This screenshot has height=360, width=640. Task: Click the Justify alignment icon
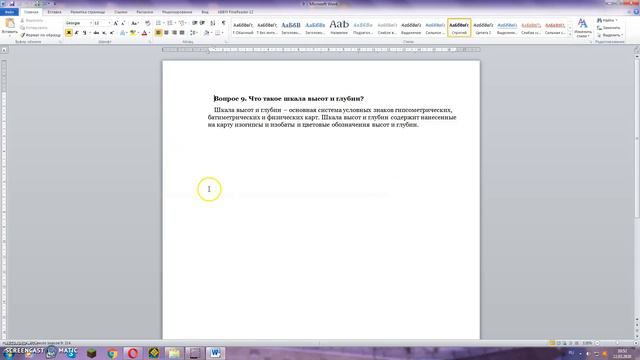(x=182, y=33)
